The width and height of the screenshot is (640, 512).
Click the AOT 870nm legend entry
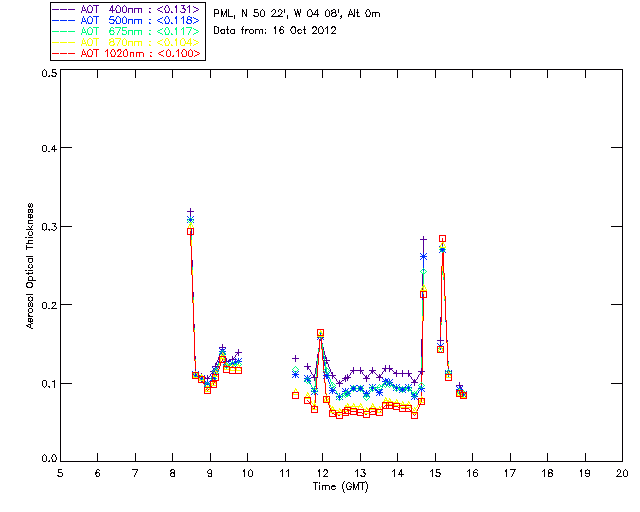click(126, 42)
